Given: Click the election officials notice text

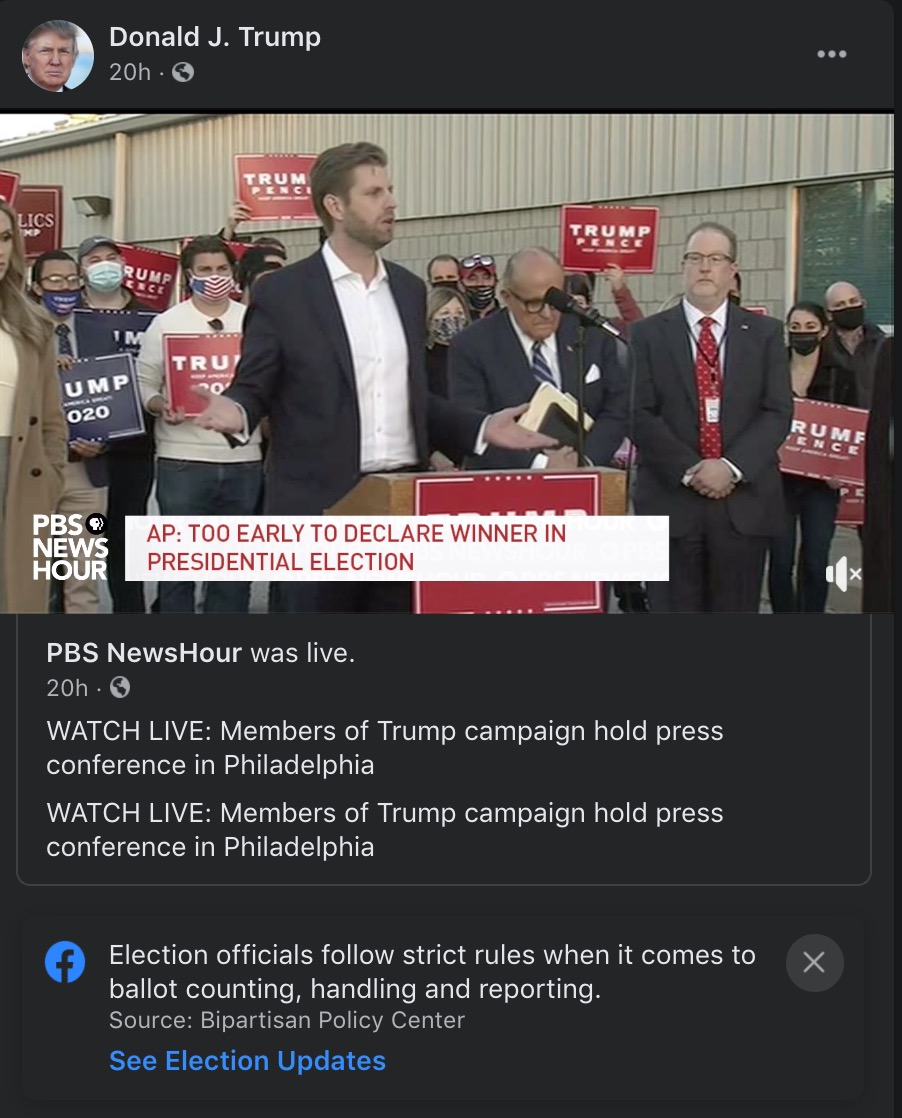Looking at the screenshot, I should [432, 972].
